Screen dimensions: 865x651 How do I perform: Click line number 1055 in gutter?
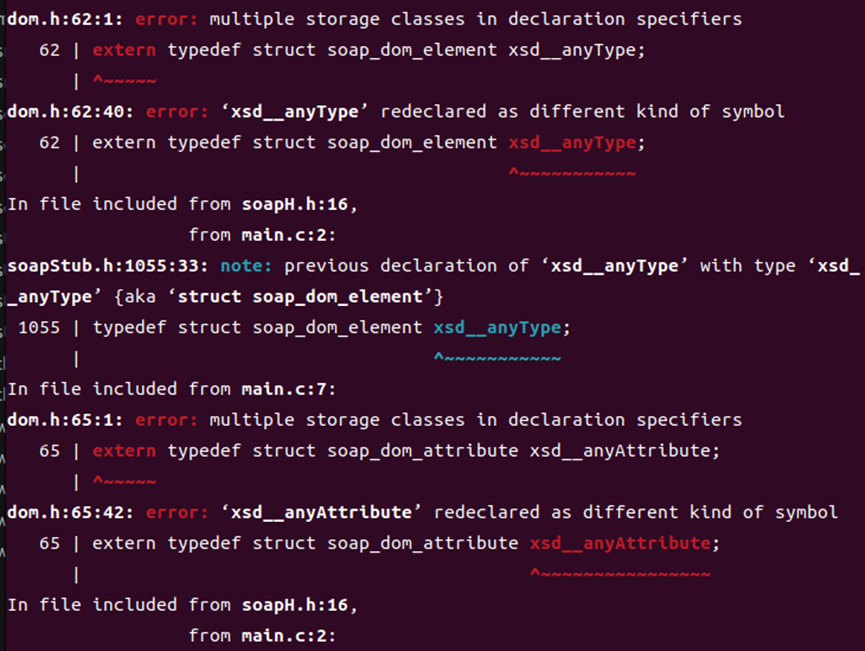[39, 328]
